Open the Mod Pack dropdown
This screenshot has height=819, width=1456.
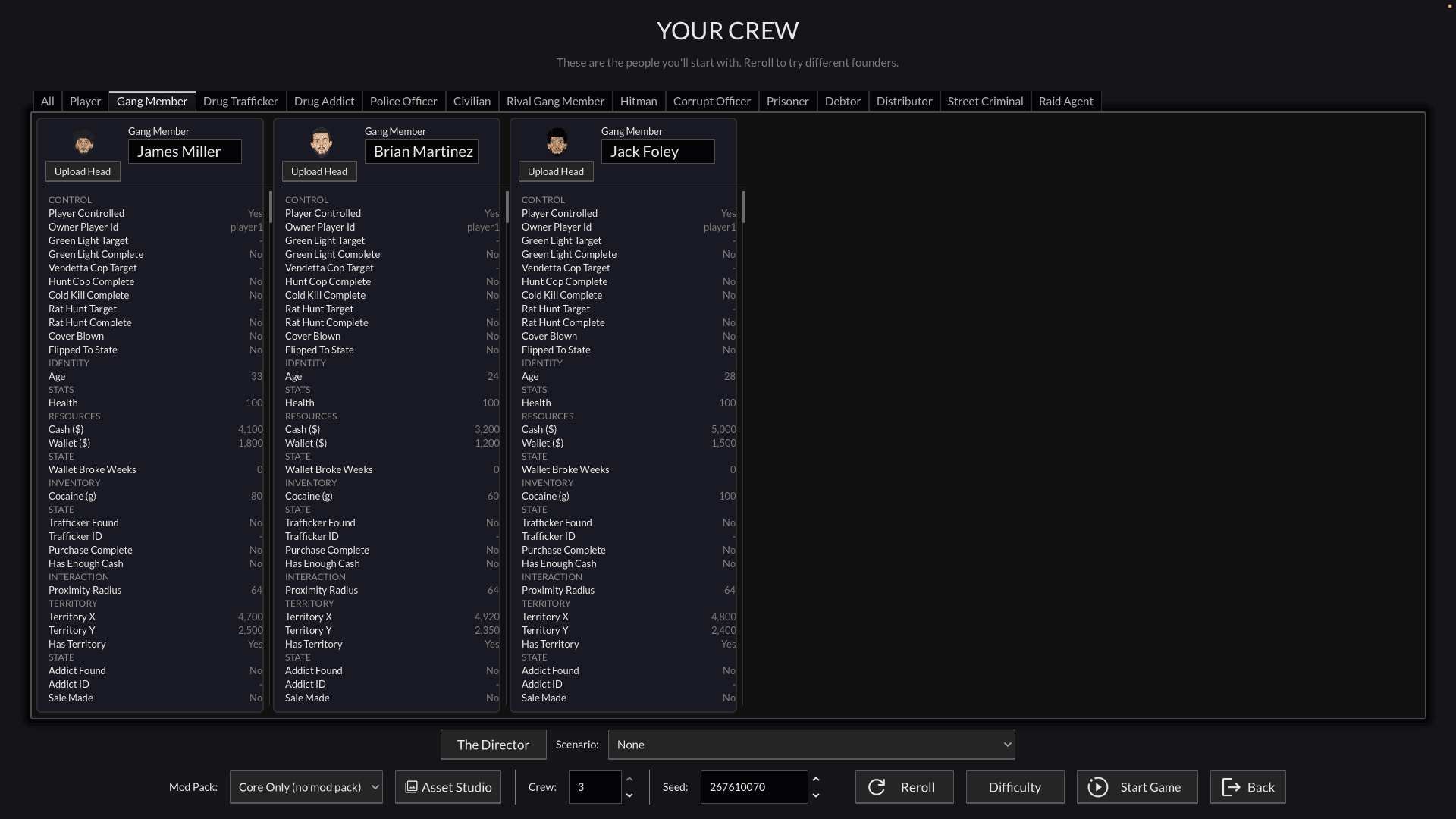(x=306, y=787)
